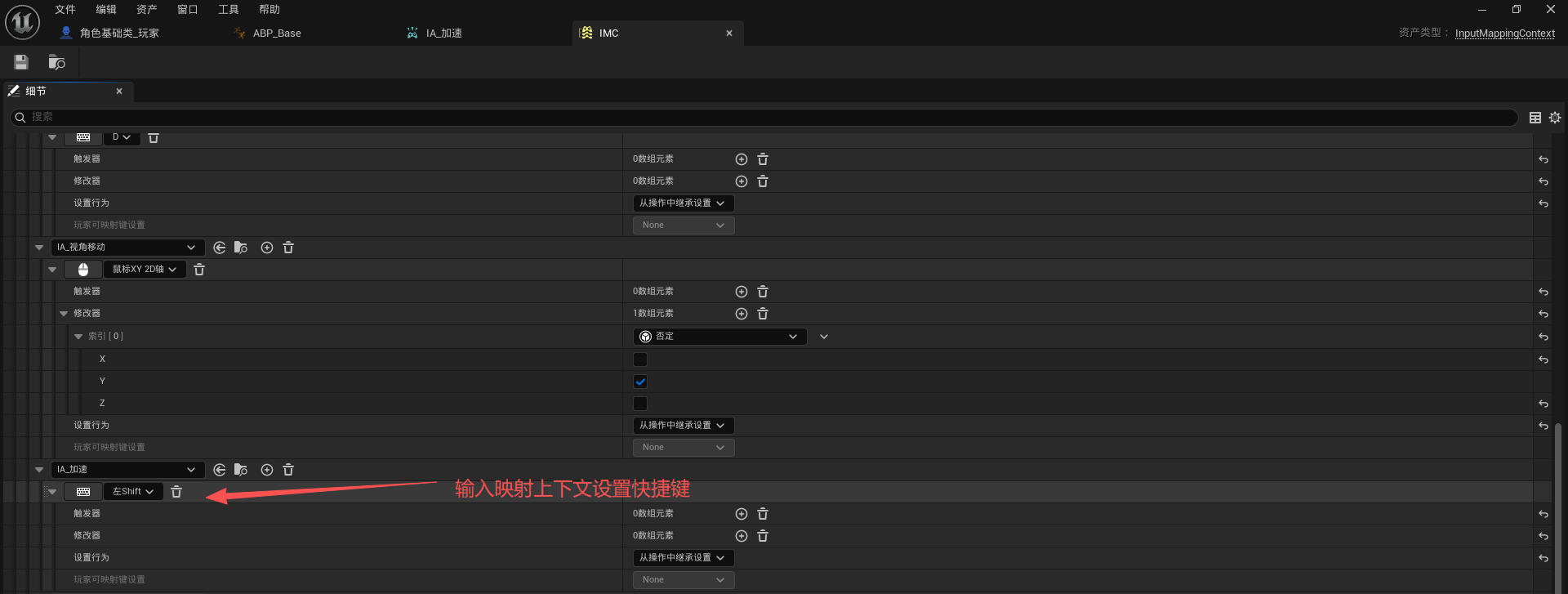Open the 左Shift key dropdown

tap(133, 492)
